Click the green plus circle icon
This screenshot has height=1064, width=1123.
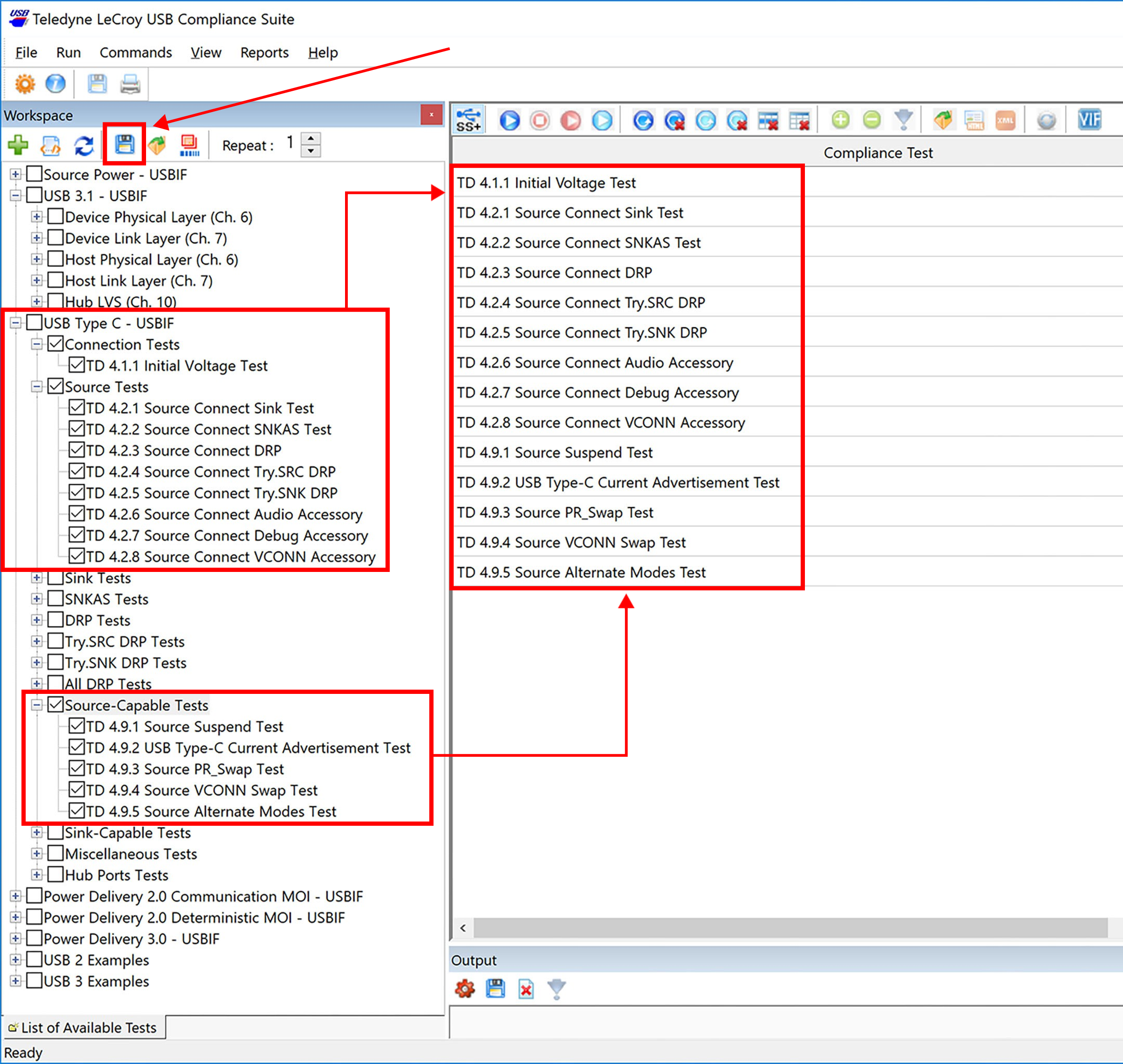[840, 120]
